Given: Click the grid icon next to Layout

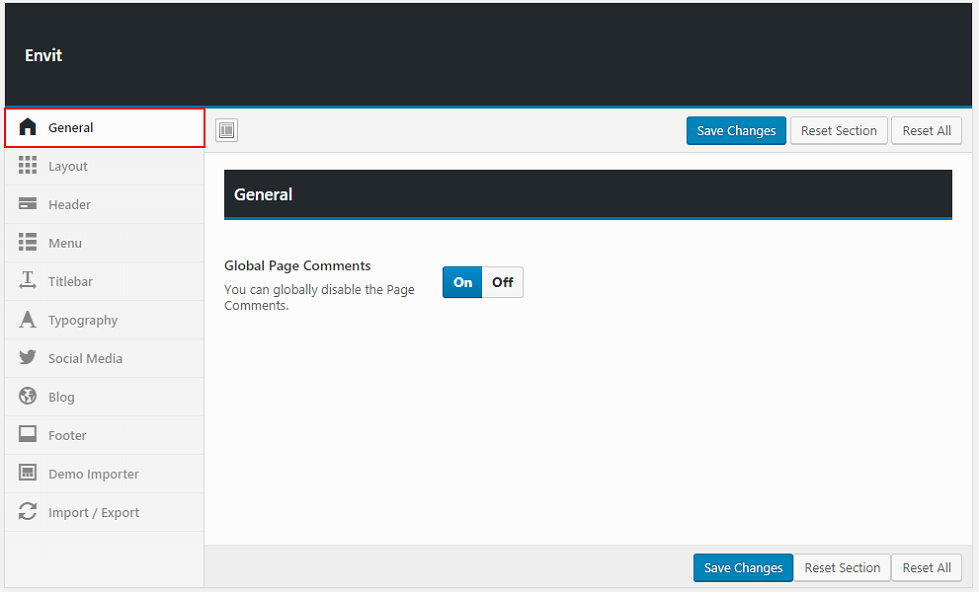Looking at the screenshot, I should coord(28,166).
